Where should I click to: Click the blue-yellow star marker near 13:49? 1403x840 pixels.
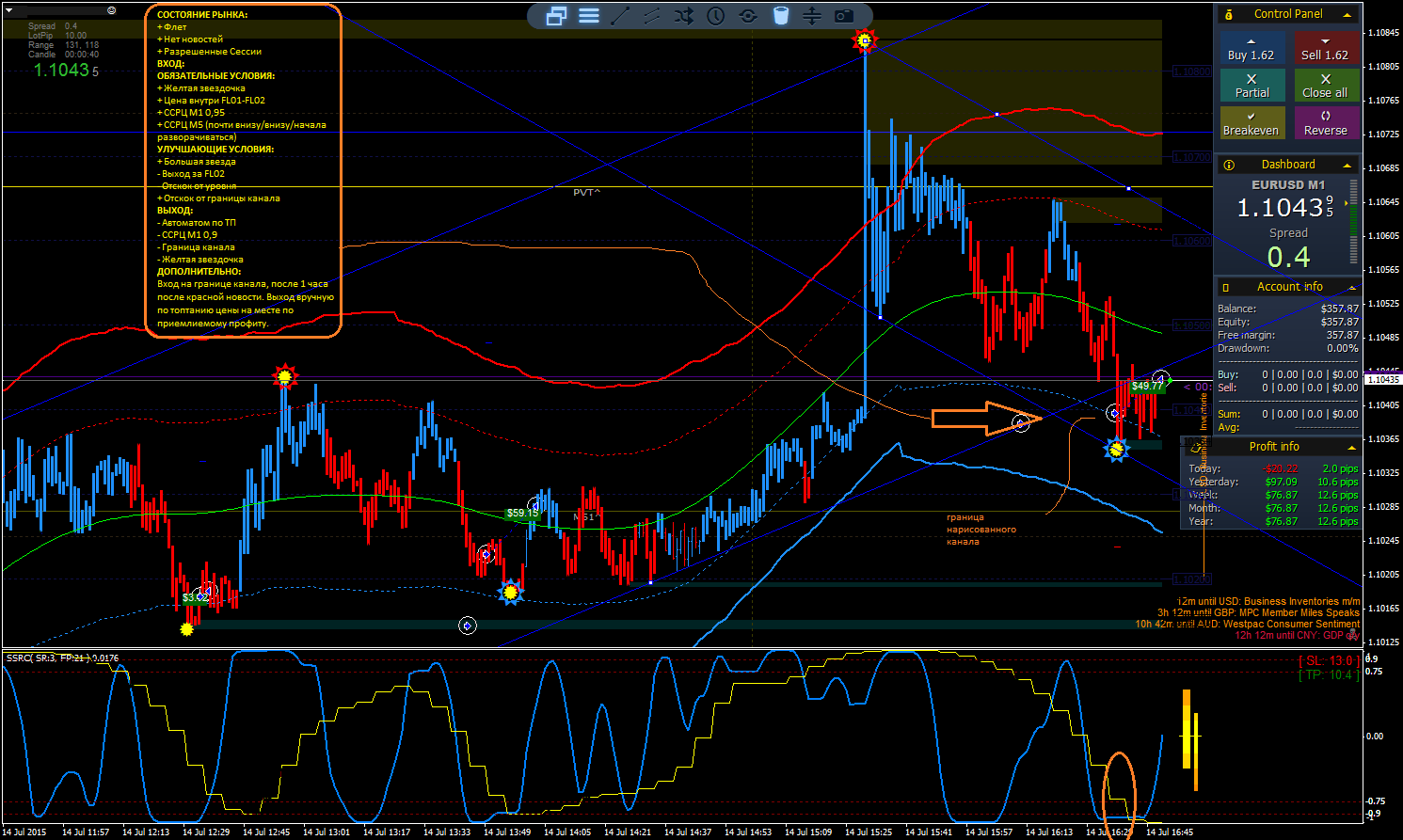point(510,592)
